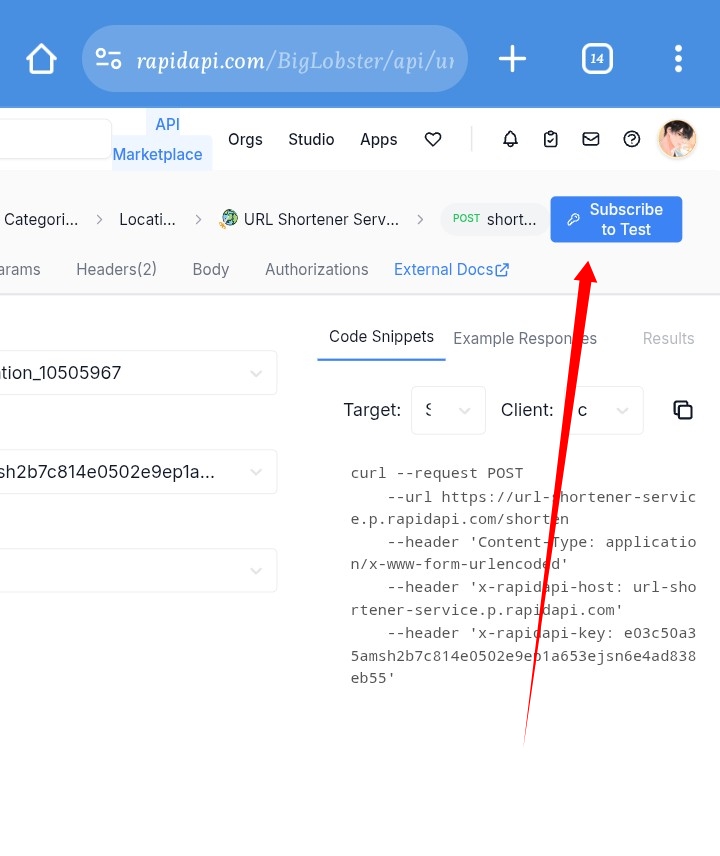Open the envelope messages icon
This screenshot has width=720, height=856.
[x=591, y=140]
